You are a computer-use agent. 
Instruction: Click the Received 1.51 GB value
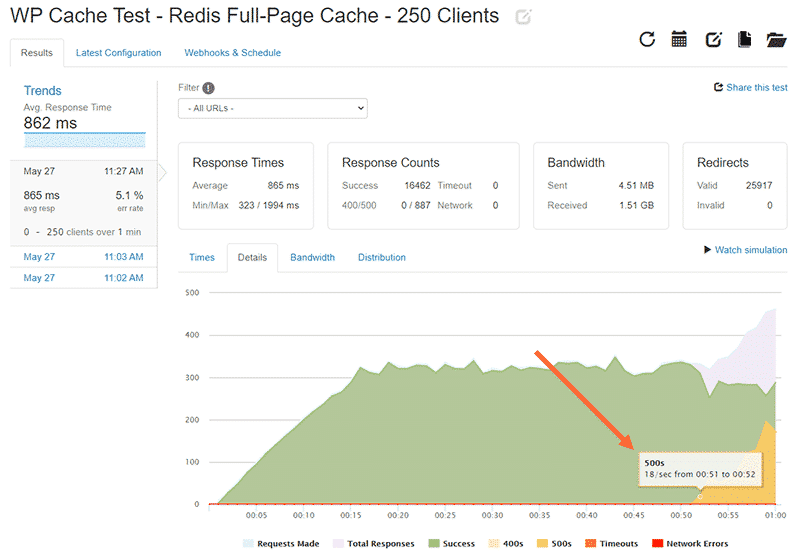pyautogui.click(x=636, y=205)
